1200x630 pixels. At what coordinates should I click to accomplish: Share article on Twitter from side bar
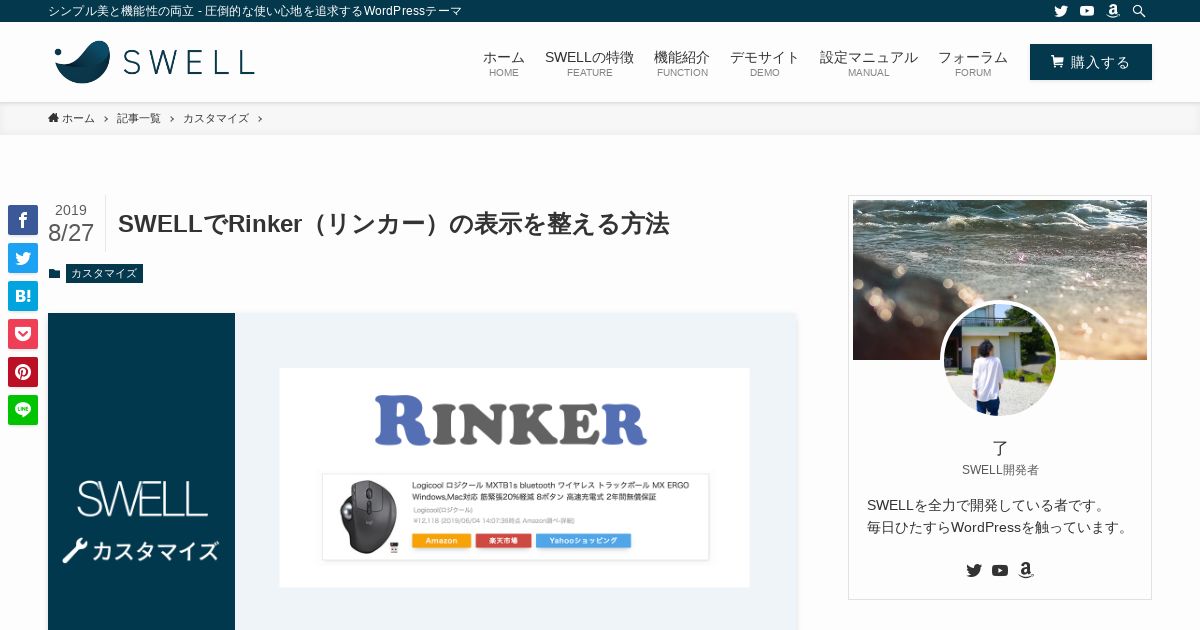coord(23,258)
